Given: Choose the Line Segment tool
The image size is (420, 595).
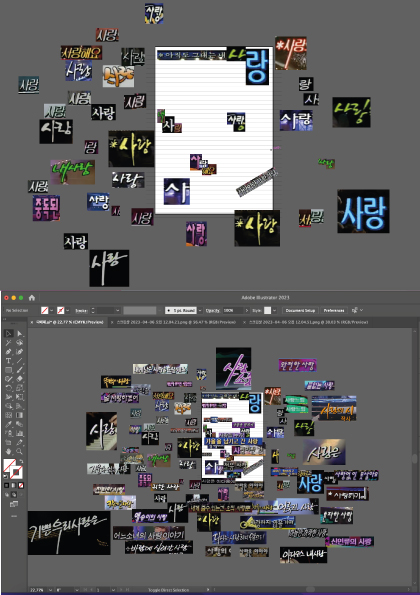Looking at the screenshot, I should tap(20, 361).
